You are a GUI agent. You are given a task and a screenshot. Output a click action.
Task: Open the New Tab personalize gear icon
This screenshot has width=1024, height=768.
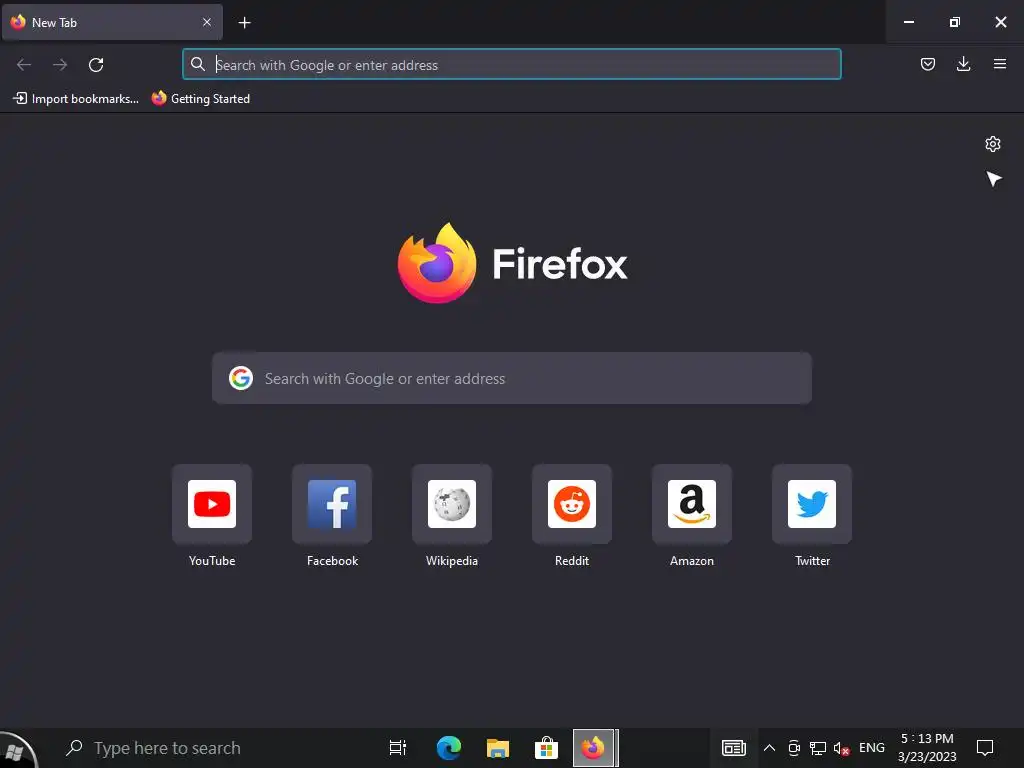[993, 144]
